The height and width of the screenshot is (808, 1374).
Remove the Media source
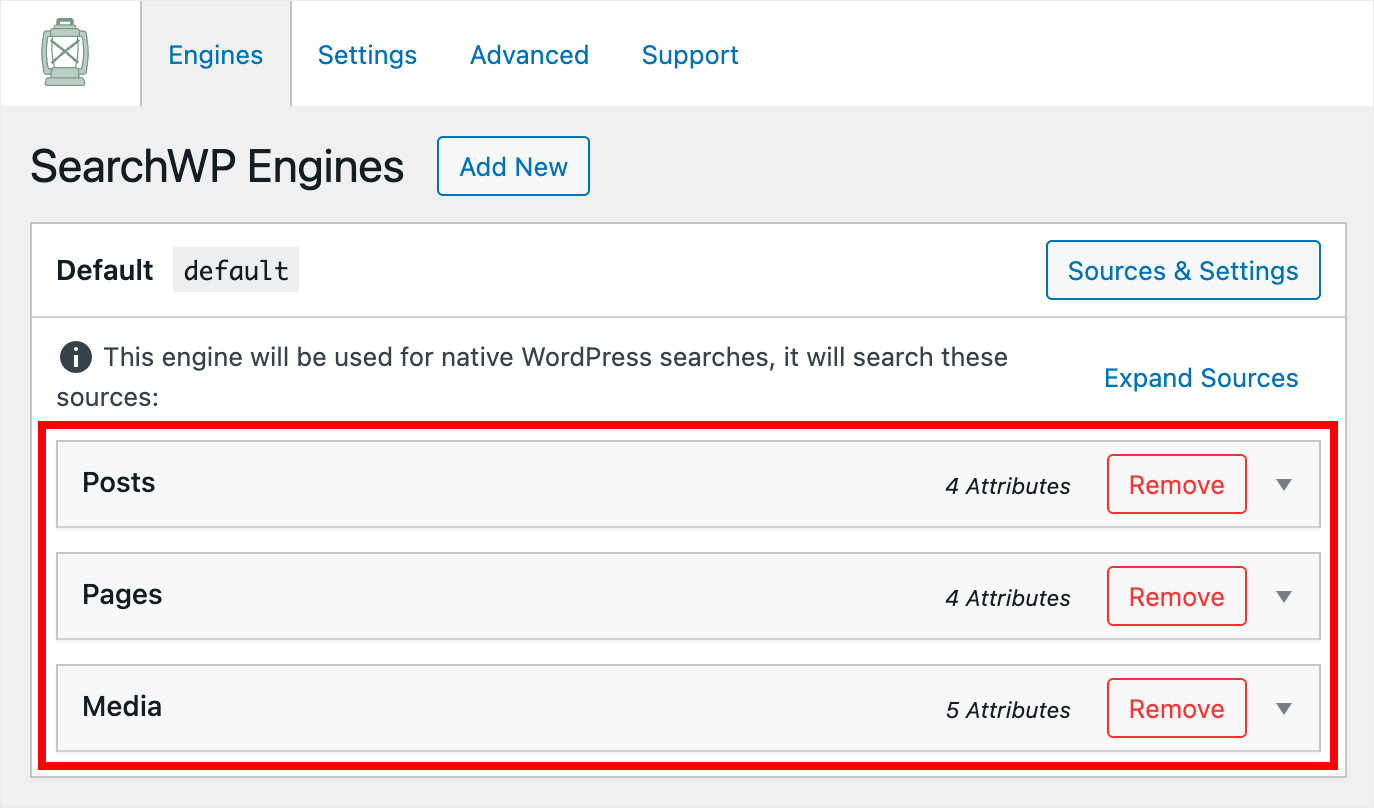(1176, 709)
